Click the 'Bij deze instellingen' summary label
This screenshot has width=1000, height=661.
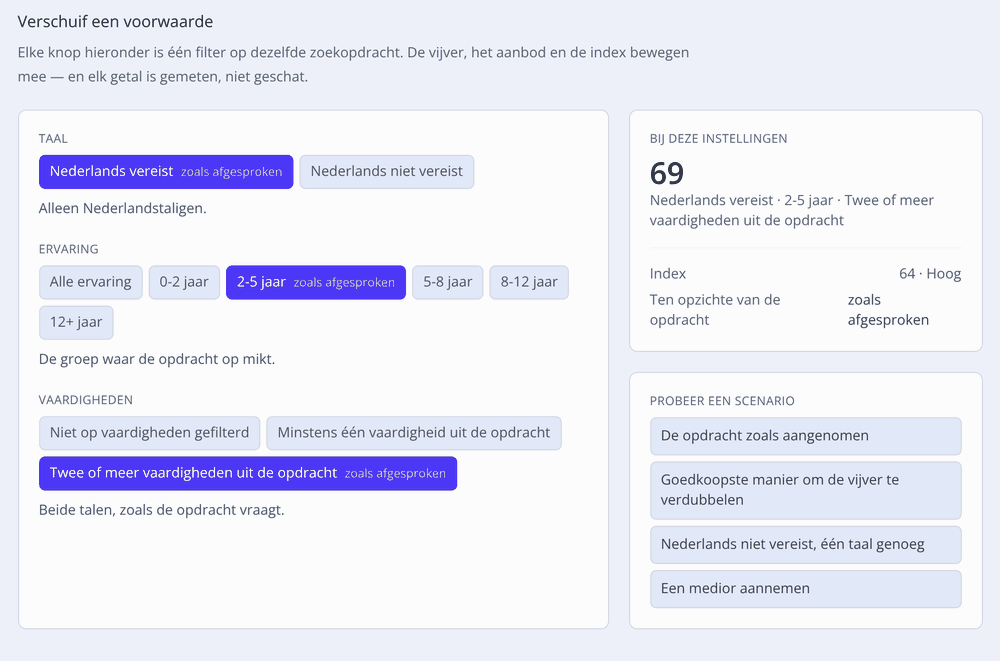pyautogui.click(x=719, y=138)
